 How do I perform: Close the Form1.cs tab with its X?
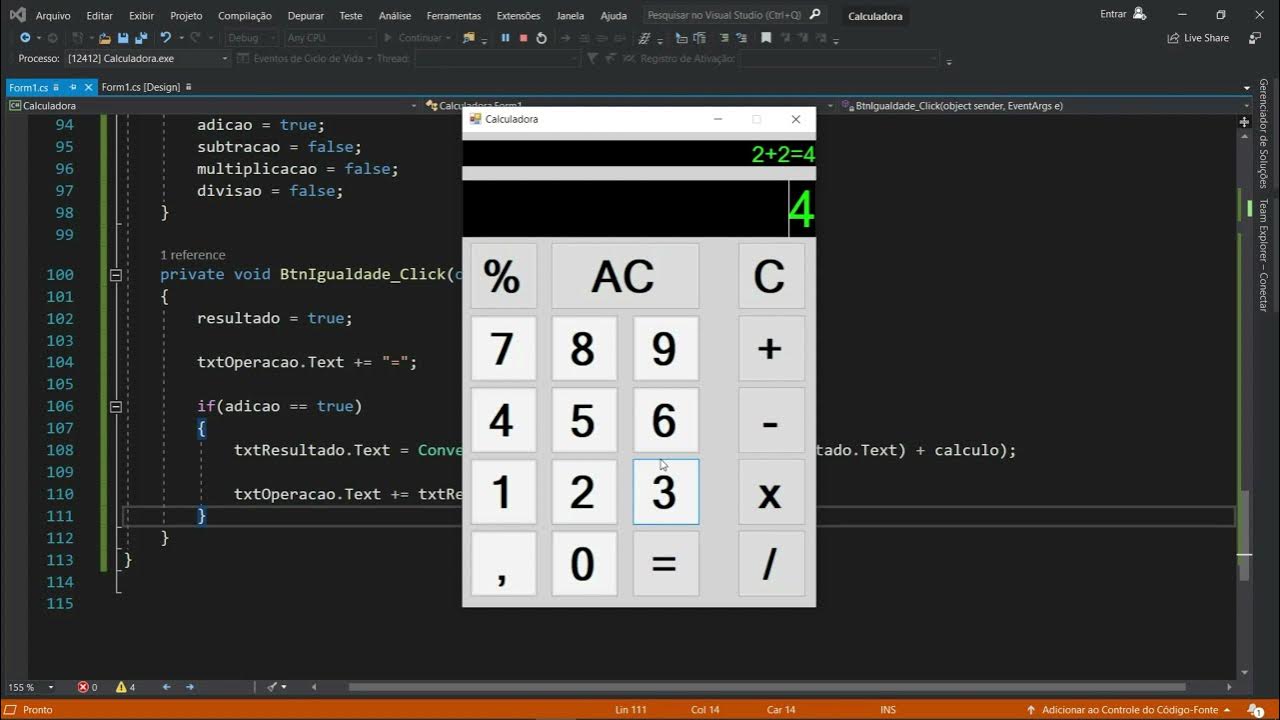coord(89,87)
